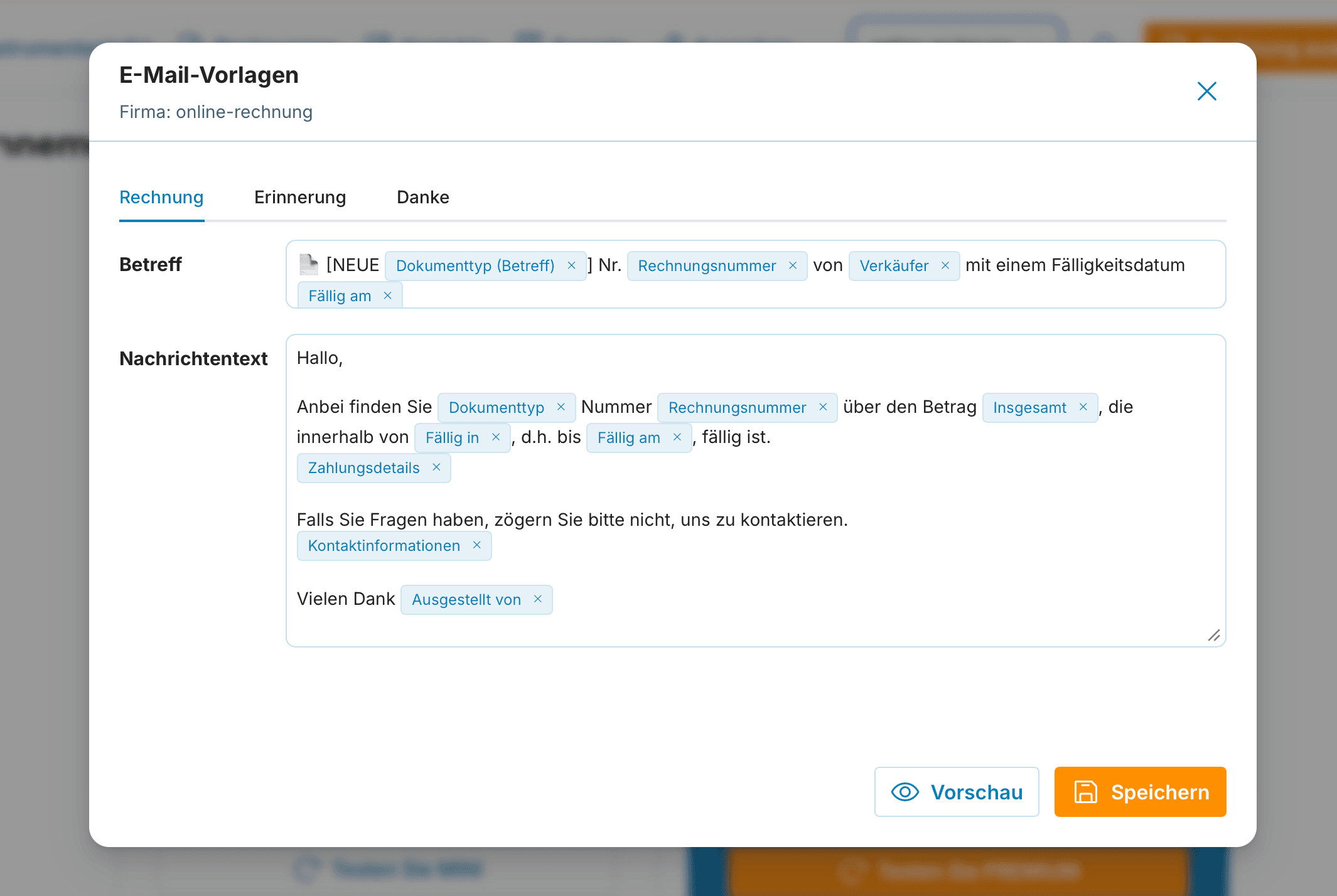Remove the Kontaktinformationen tag
1337x896 pixels.
(x=477, y=545)
